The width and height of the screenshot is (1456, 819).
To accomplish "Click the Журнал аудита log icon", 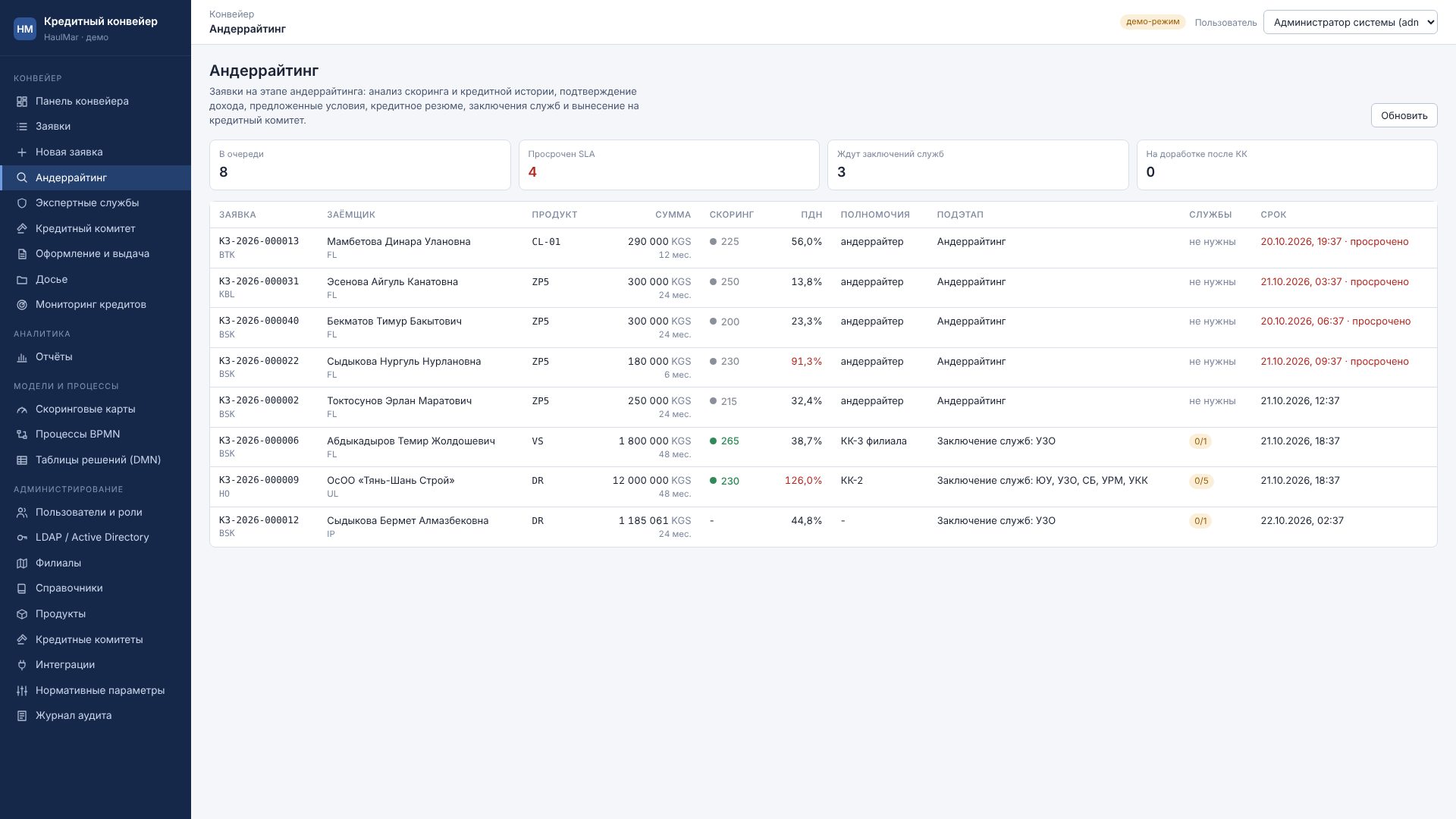I will coord(22,716).
